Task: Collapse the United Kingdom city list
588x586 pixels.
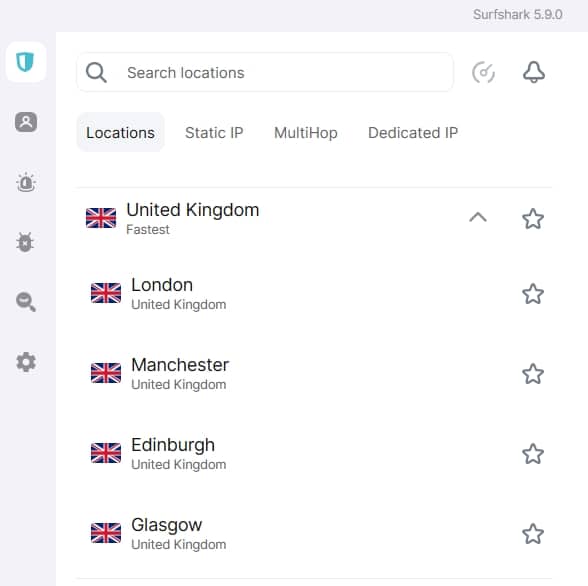Action: pyautogui.click(x=478, y=217)
